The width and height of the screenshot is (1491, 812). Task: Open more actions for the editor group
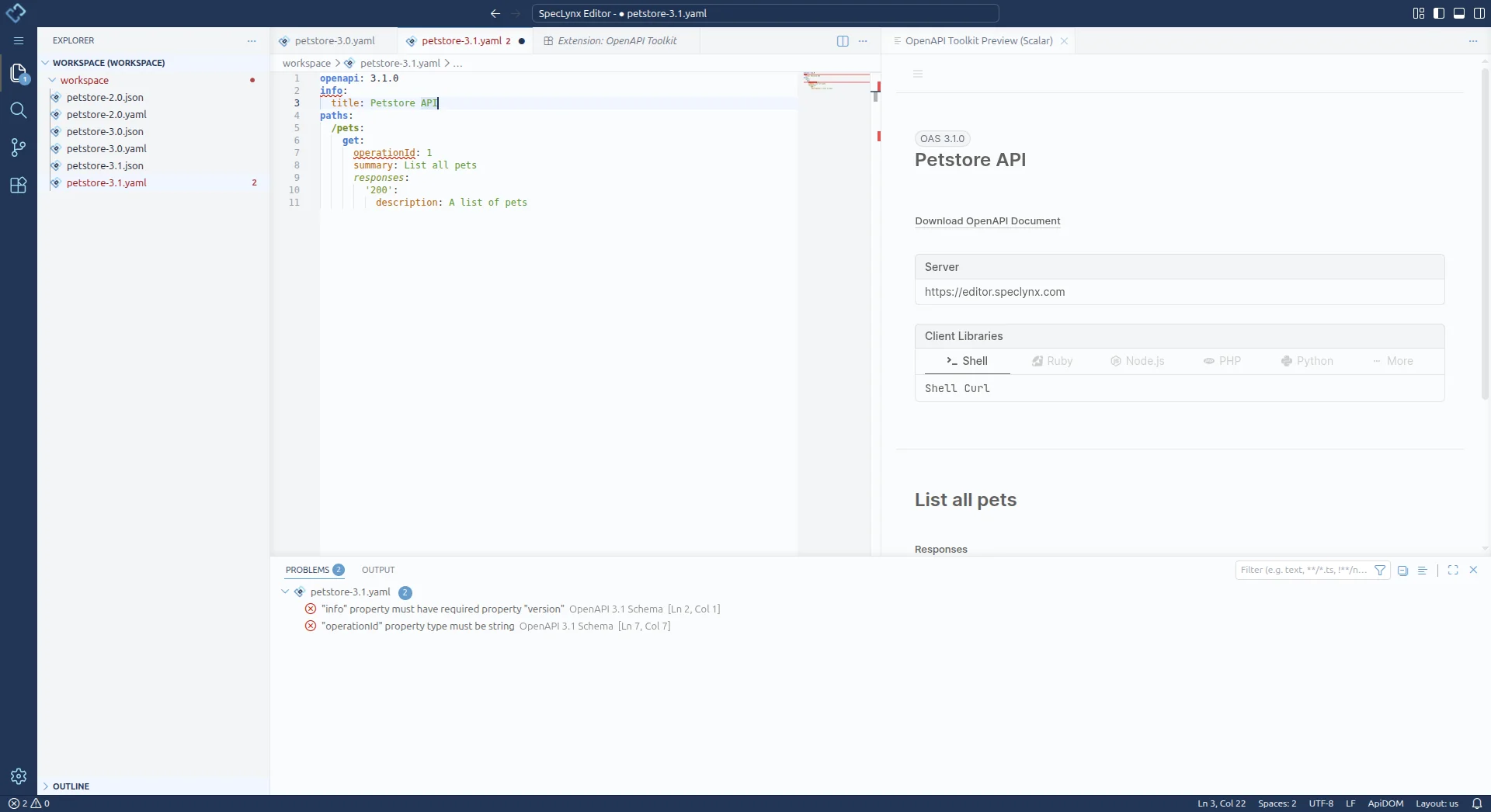(x=863, y=41)
